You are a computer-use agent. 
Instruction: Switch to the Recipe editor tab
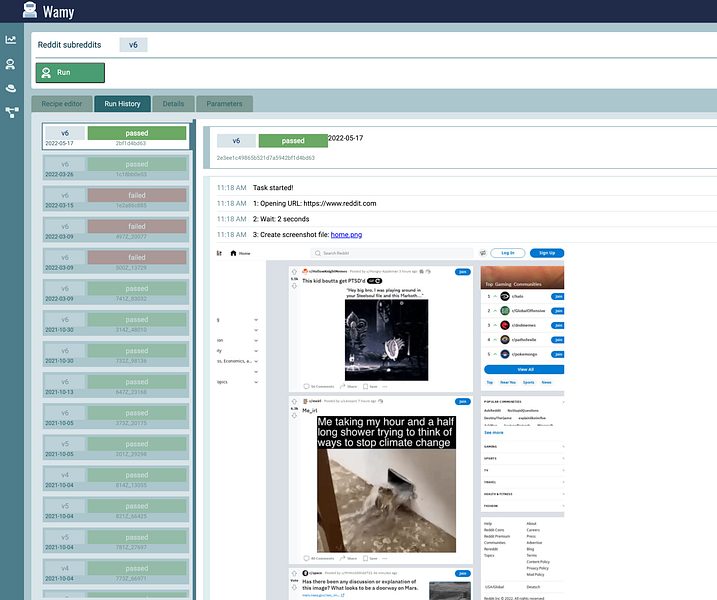click(x=62, y=104)
